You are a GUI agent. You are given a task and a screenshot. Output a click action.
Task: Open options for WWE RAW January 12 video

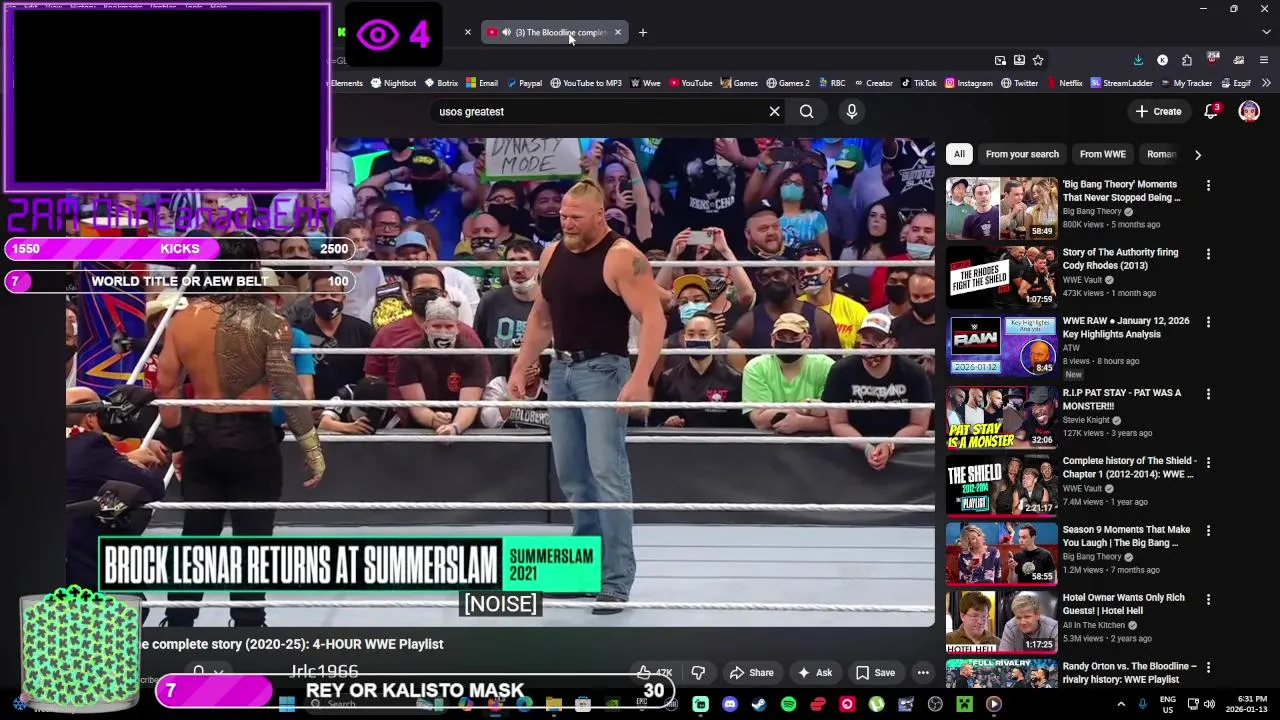pyautogui.click(x=1208, y=322)
